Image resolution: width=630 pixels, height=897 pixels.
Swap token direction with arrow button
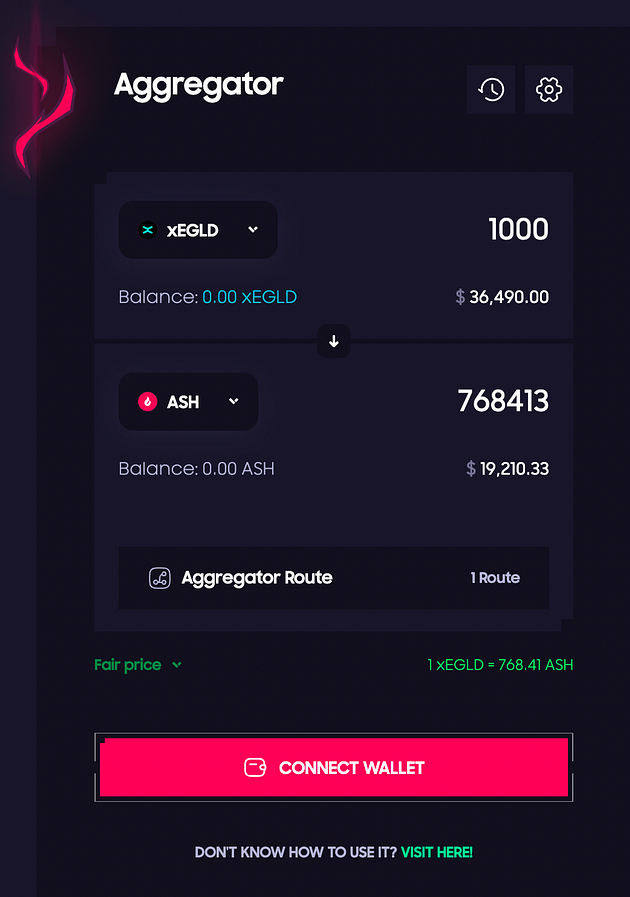click(x=334, y=341)
